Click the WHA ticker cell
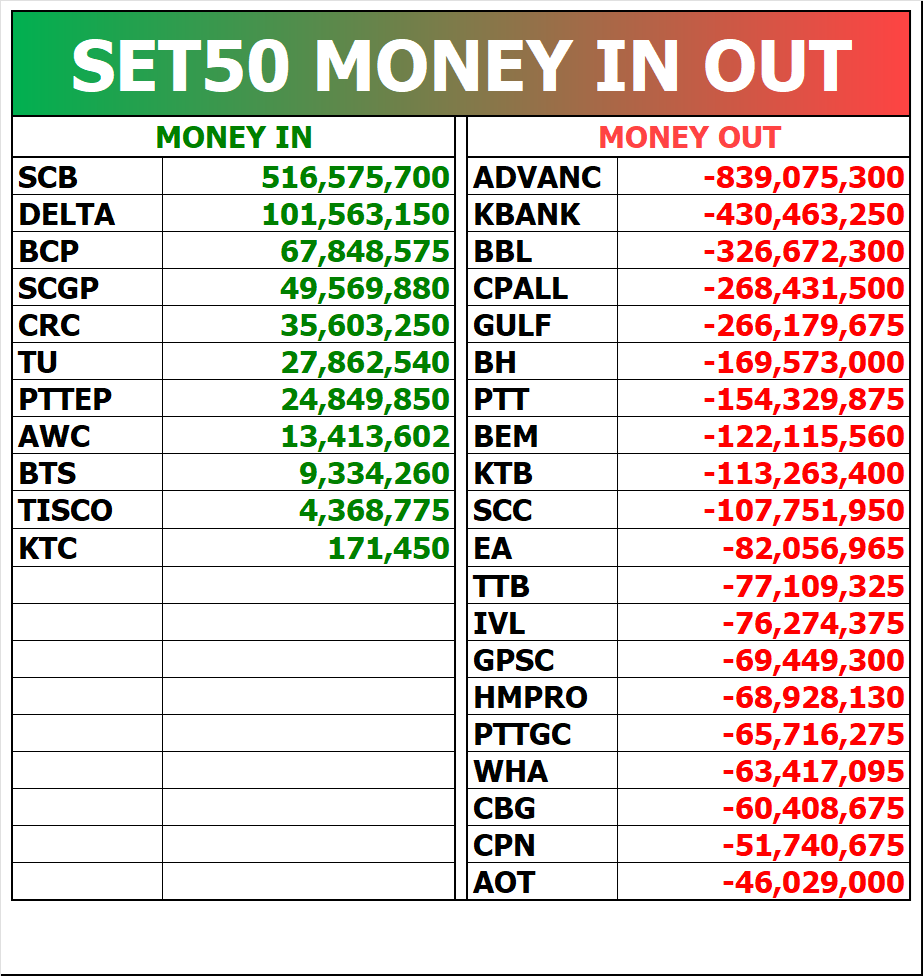923x976 pixels. [x=542, y=771]
